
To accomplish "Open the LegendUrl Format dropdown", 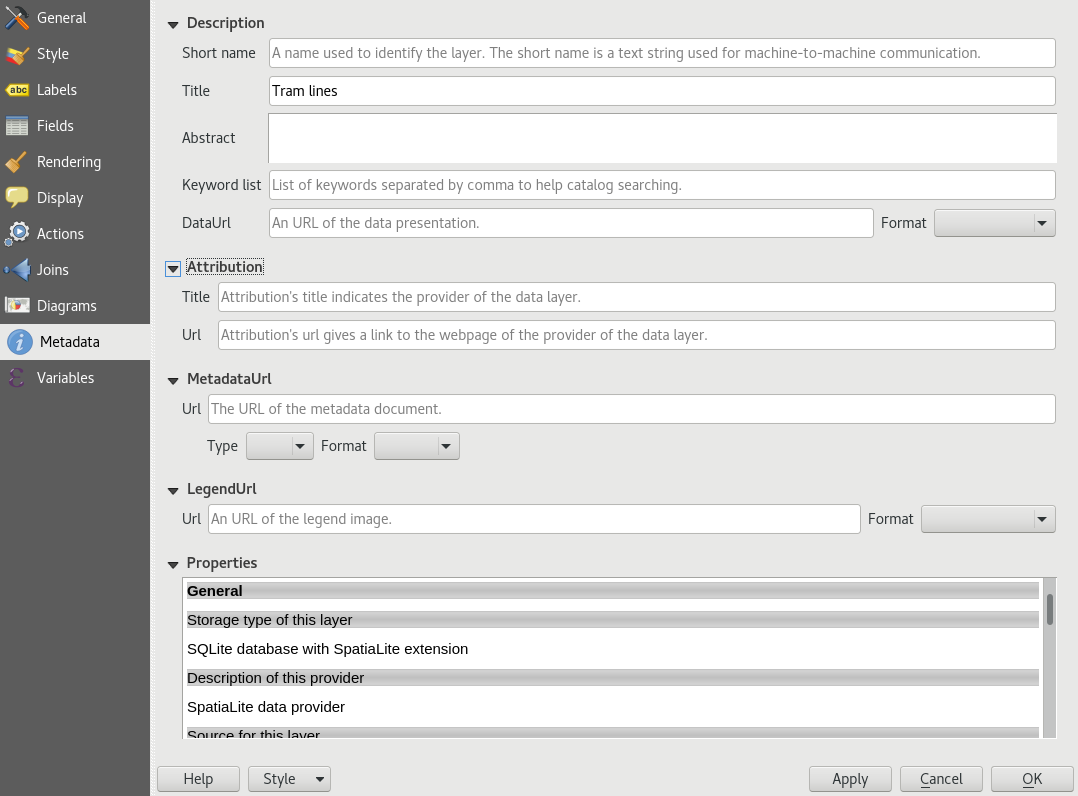I will click(988, 519).
